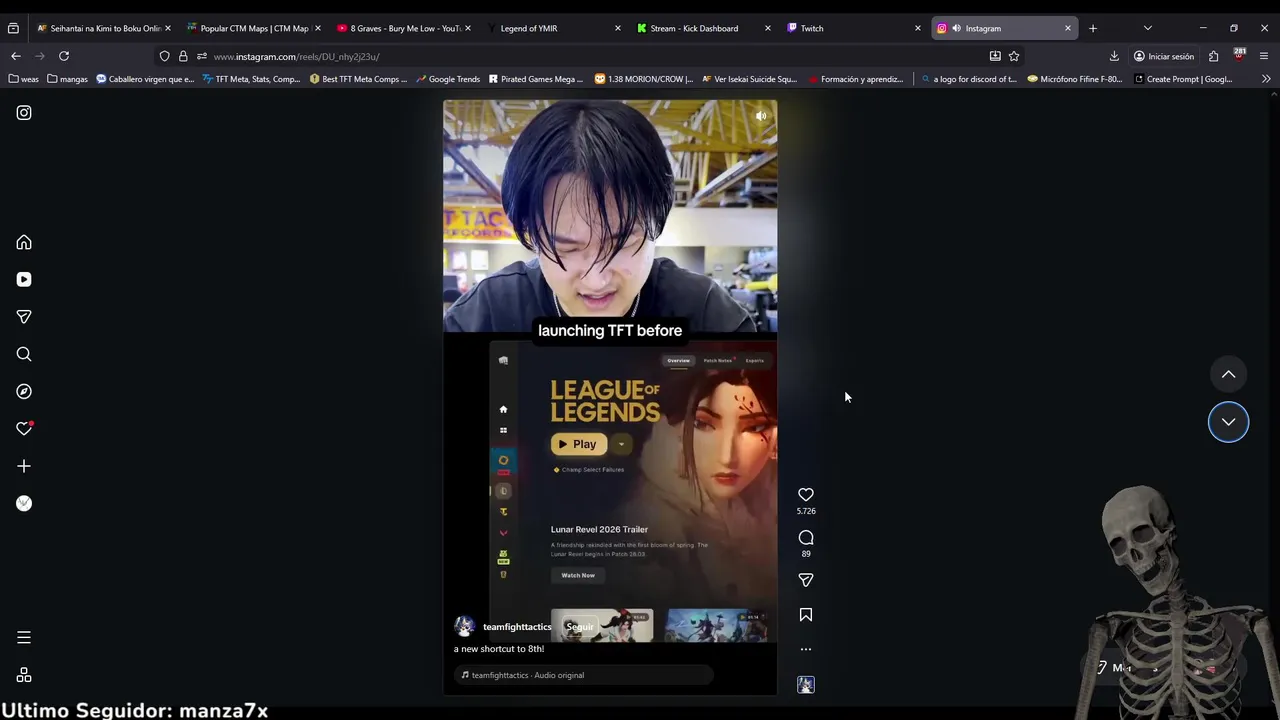Open the teamfighttactics profile name
This screenshot has height=720, width=1280.
pyautogui.click(x=517, y=627)
